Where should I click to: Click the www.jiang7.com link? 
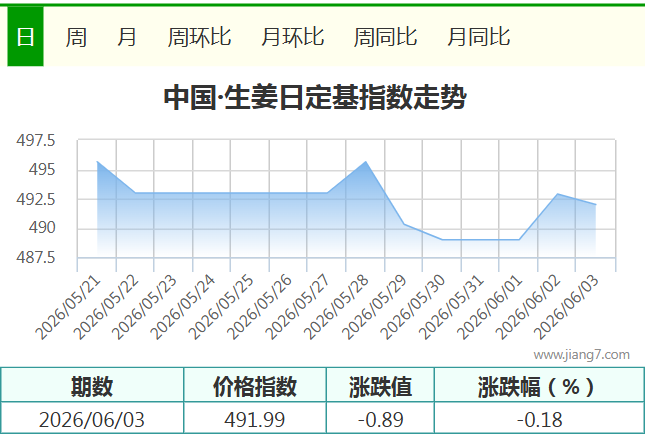[x=581, y=354]
